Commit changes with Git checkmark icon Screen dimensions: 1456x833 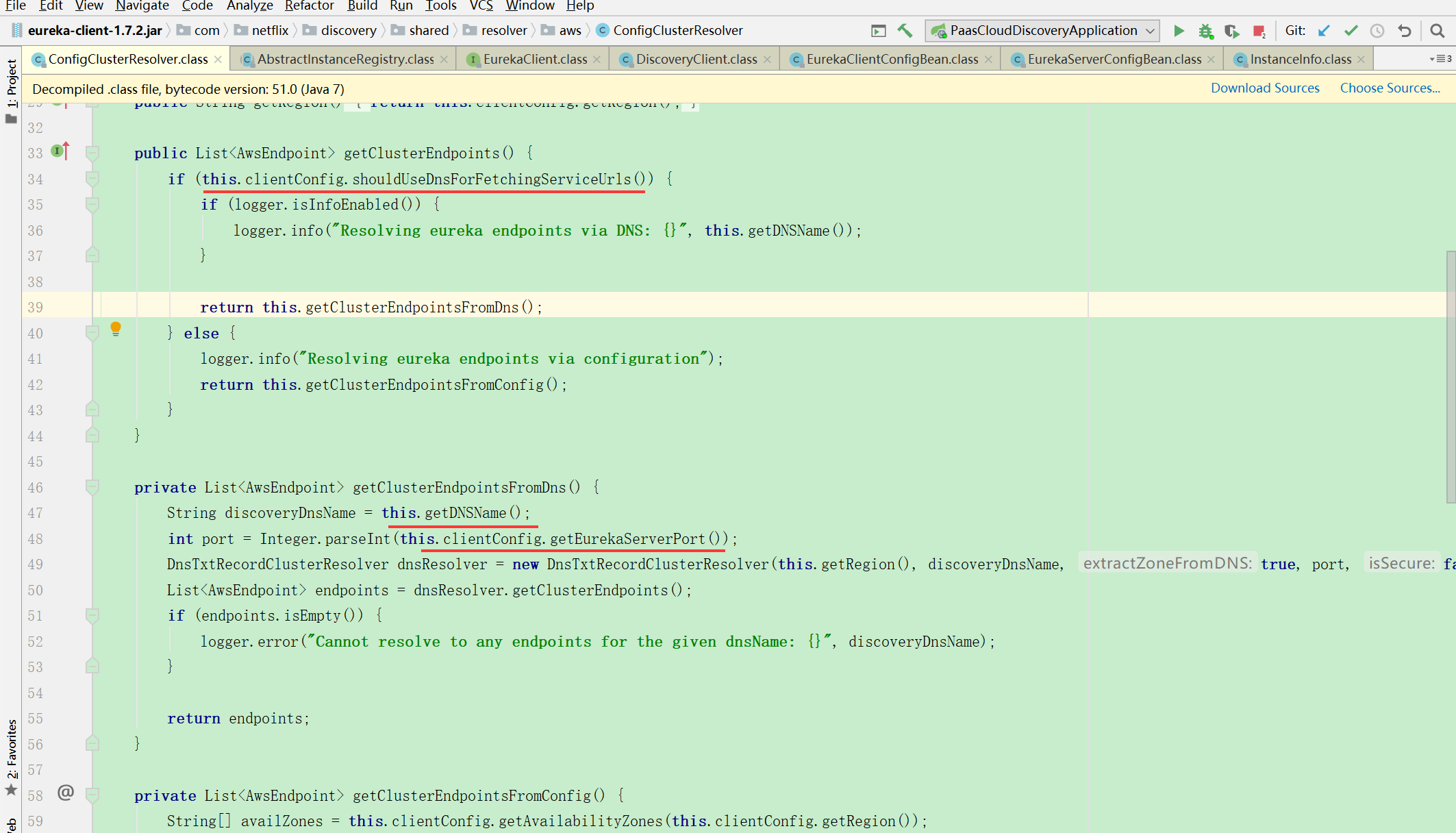pos(1351,31)
